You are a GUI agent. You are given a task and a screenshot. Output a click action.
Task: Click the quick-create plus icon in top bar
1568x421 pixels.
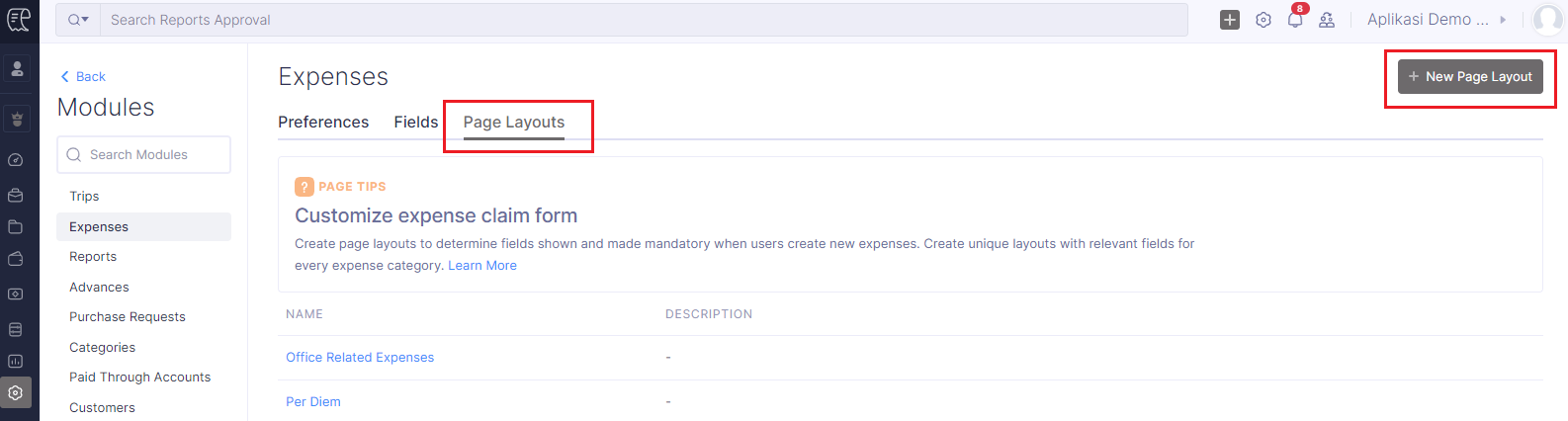click(1230, 20)
